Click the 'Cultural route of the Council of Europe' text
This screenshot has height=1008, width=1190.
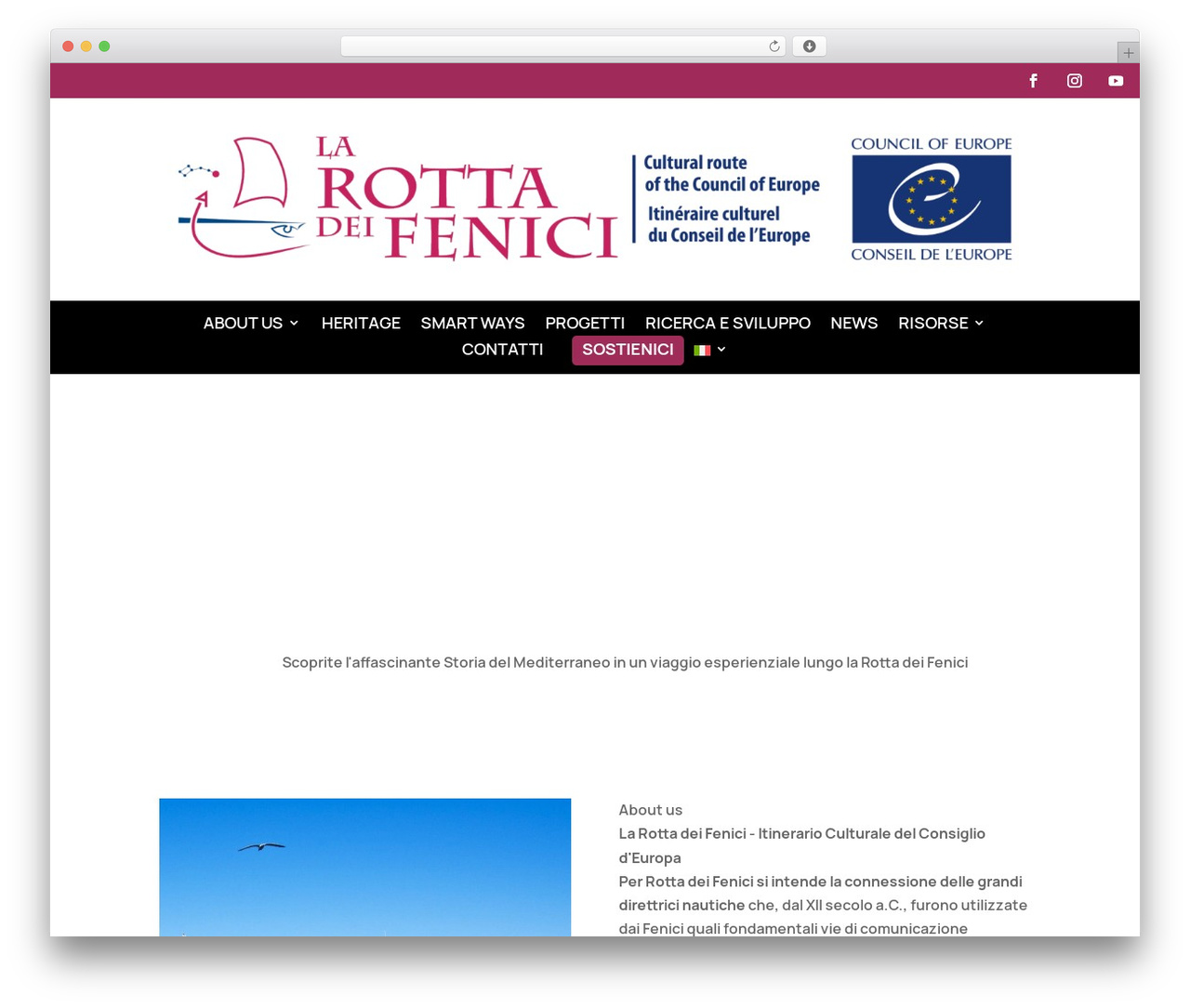732,174
